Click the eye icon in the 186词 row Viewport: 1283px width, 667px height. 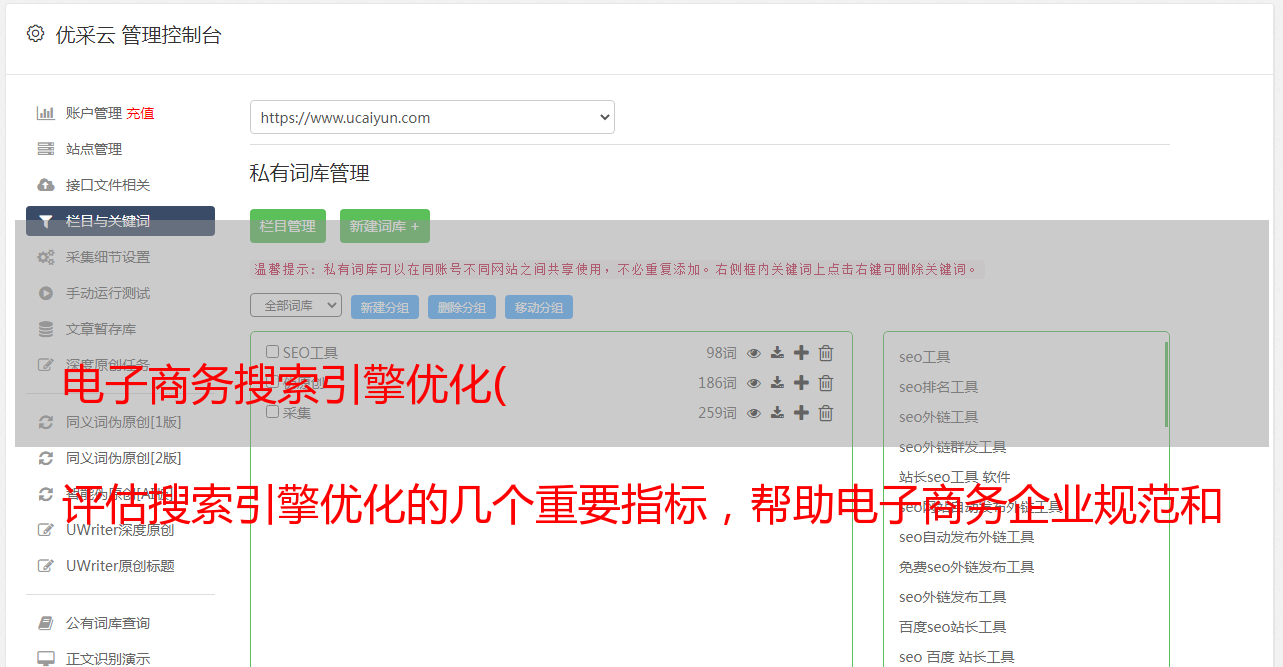(x=754, y=383)
